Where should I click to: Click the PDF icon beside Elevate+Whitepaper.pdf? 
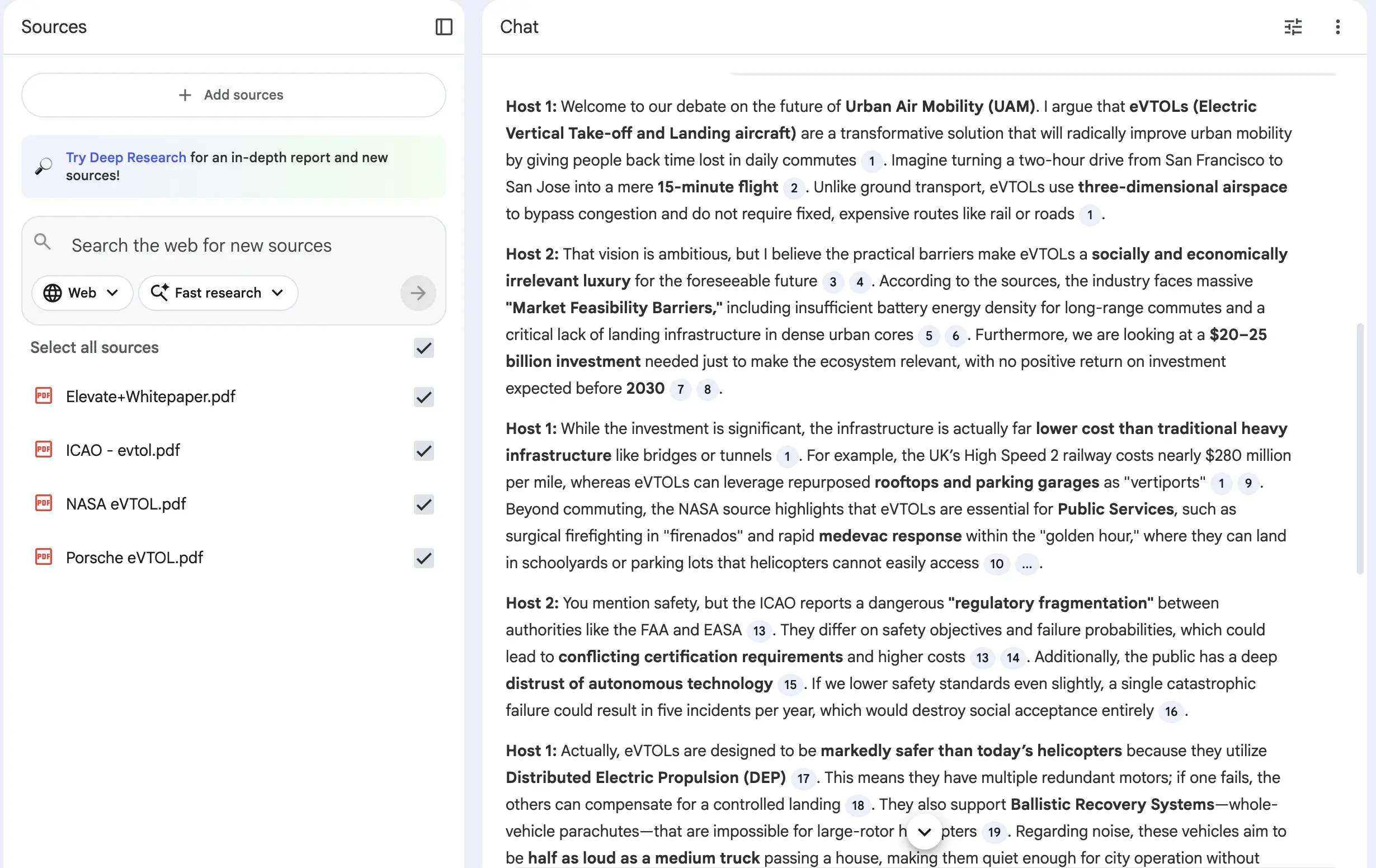44,396
